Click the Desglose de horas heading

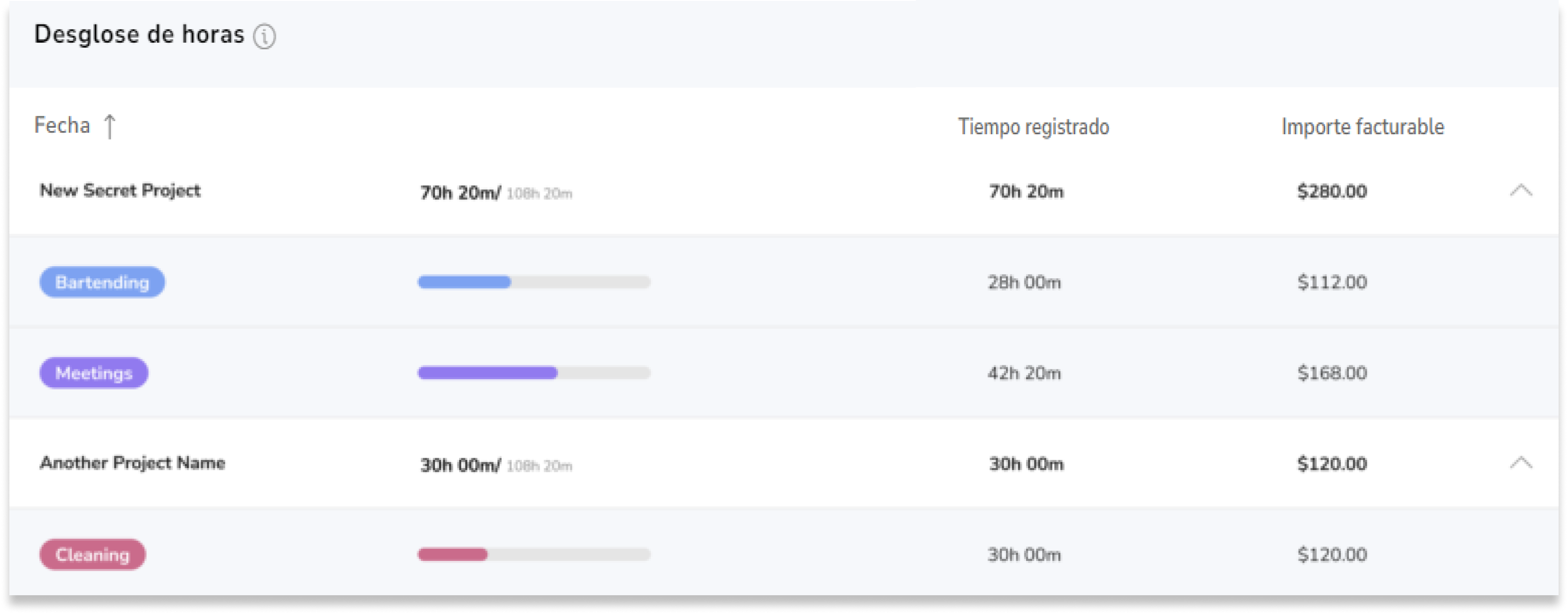139,35
